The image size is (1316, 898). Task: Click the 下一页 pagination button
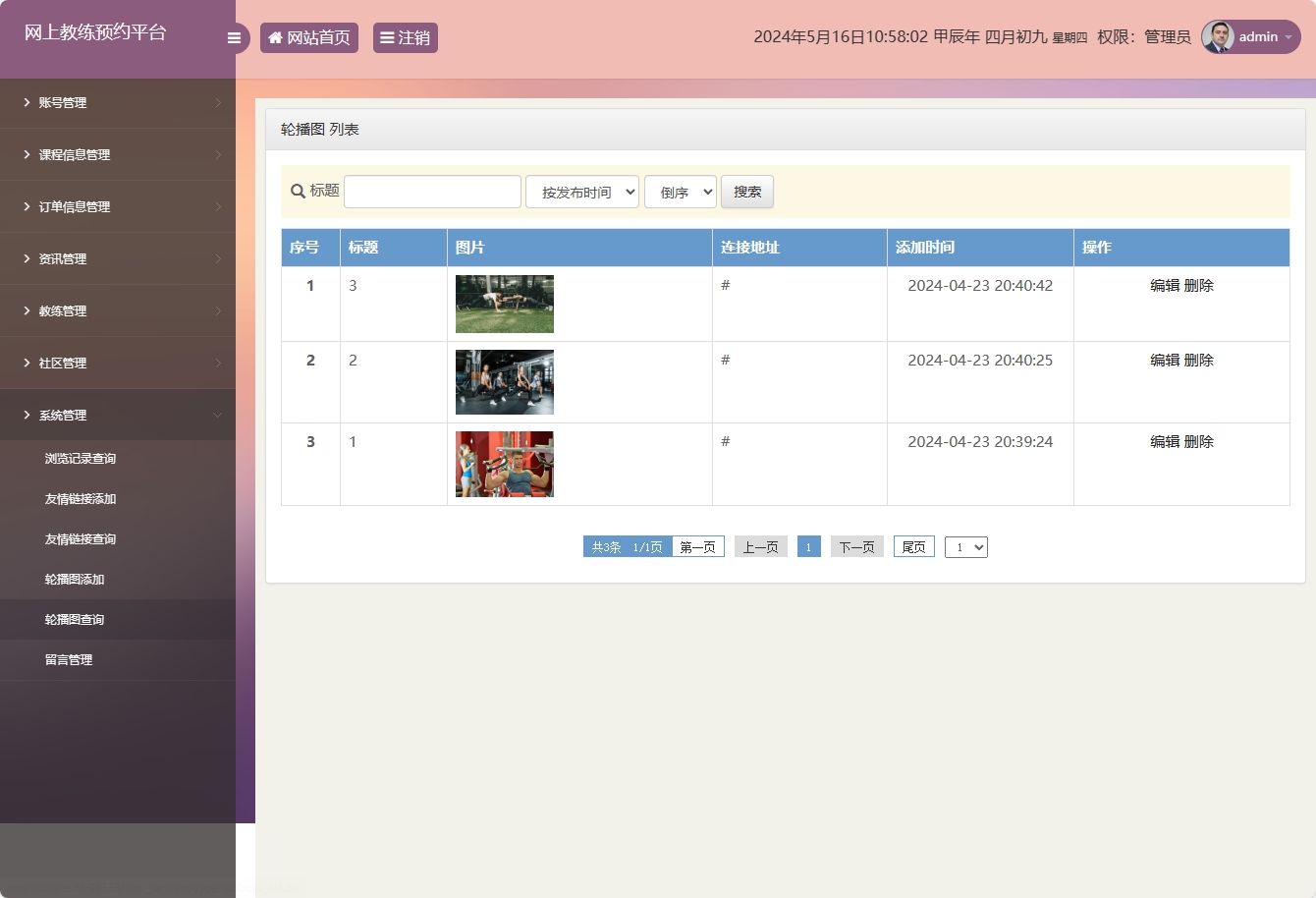click(856, 547)
